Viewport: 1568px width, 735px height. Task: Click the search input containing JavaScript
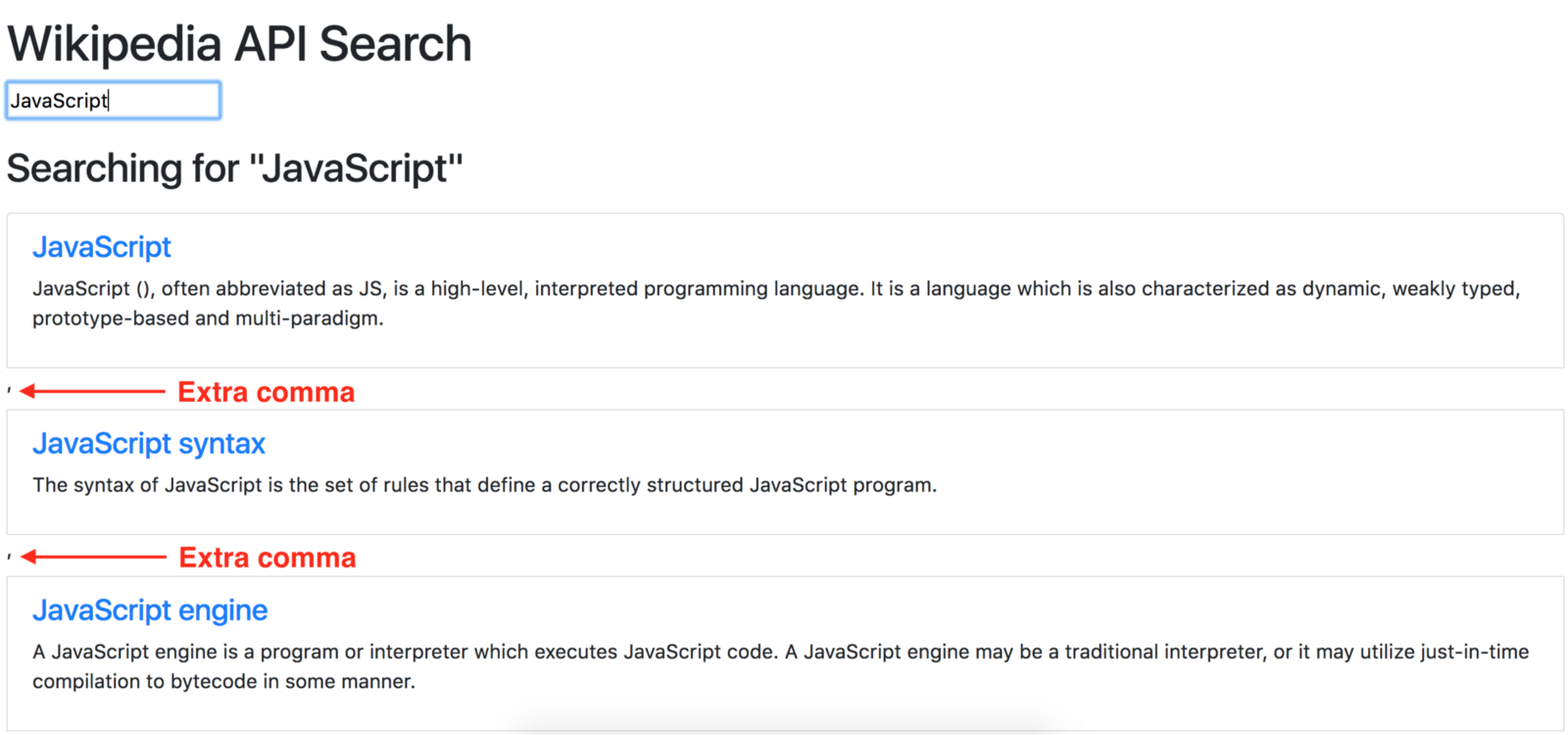pos(113,101)
